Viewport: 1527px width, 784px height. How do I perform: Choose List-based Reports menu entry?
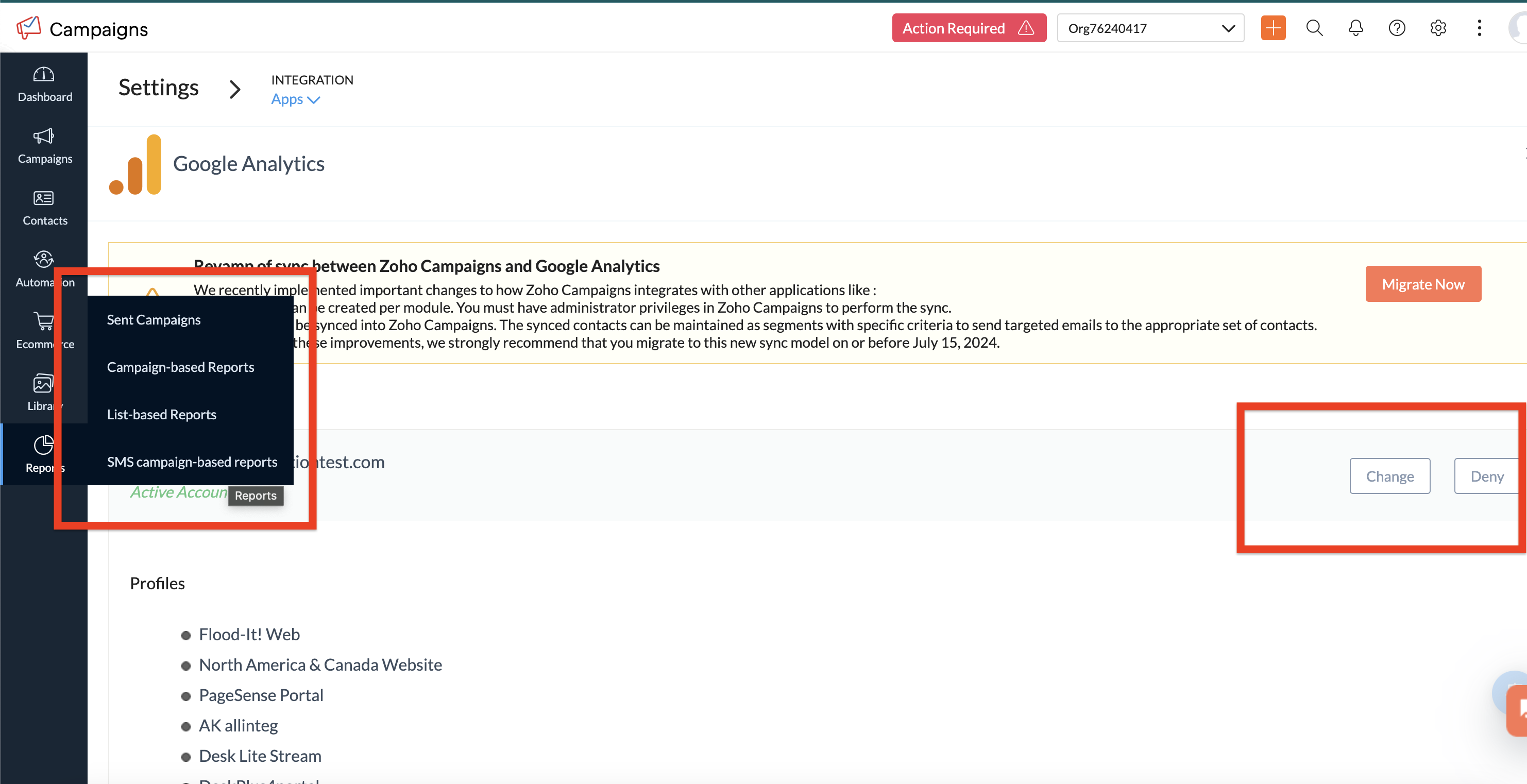click(161, 415)
